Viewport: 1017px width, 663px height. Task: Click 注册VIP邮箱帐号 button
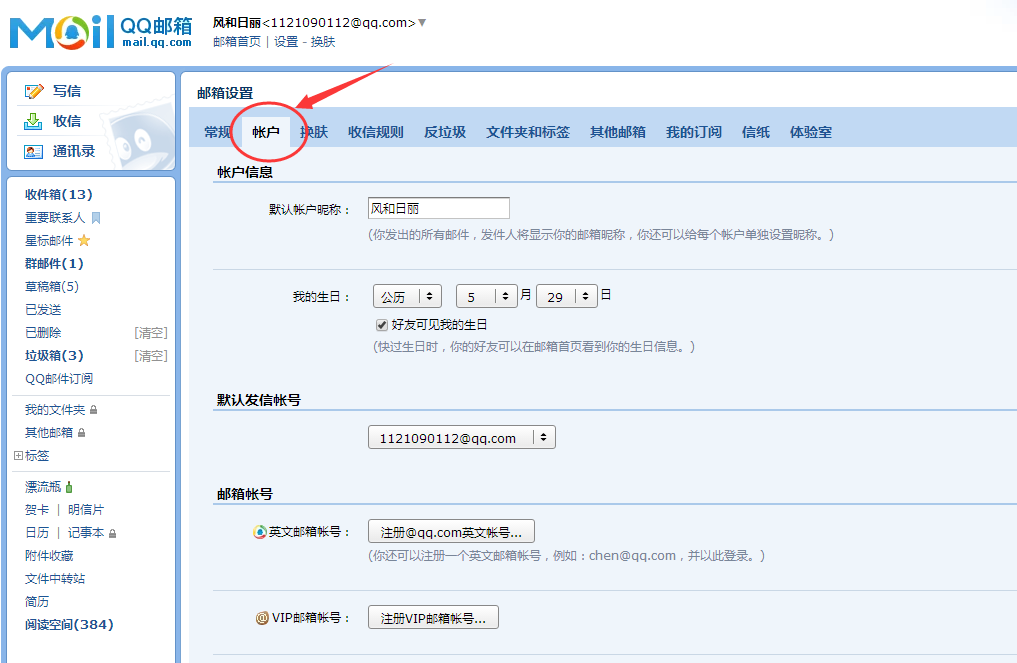(433, 618)
